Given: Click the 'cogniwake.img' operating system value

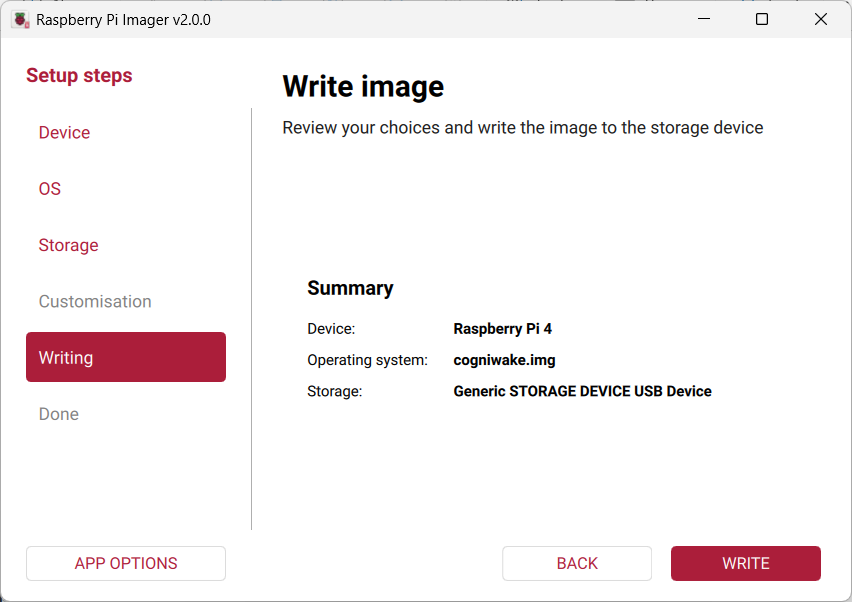Looking at the screenshot, I should point(504,360).
